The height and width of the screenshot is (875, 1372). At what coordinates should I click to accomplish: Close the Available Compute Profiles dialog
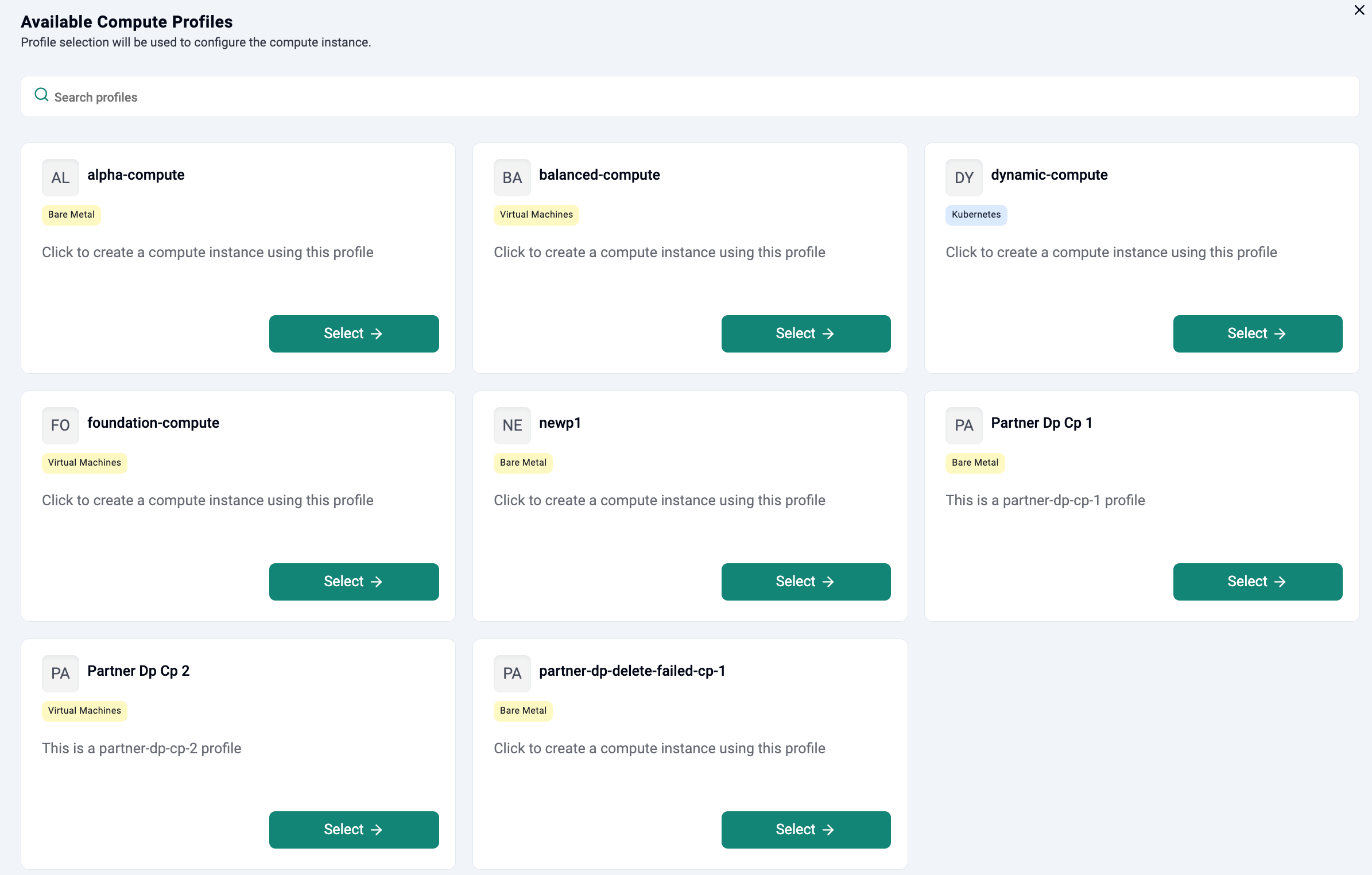(x=1359, y=10)
